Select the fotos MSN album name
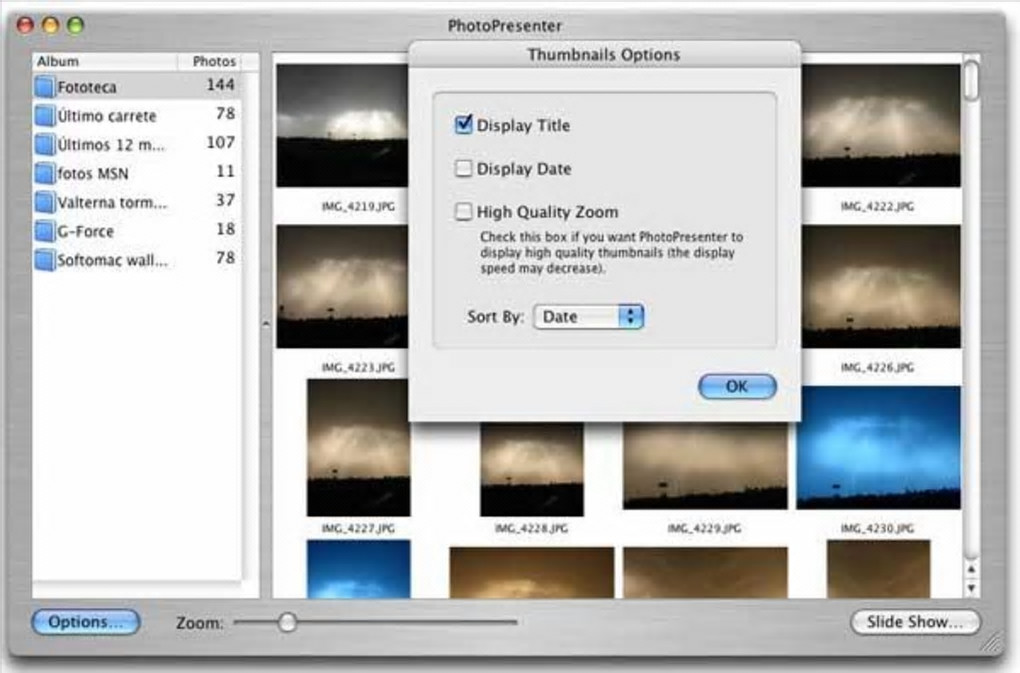This screenshot has height=673, width=1020. (92, 174)
